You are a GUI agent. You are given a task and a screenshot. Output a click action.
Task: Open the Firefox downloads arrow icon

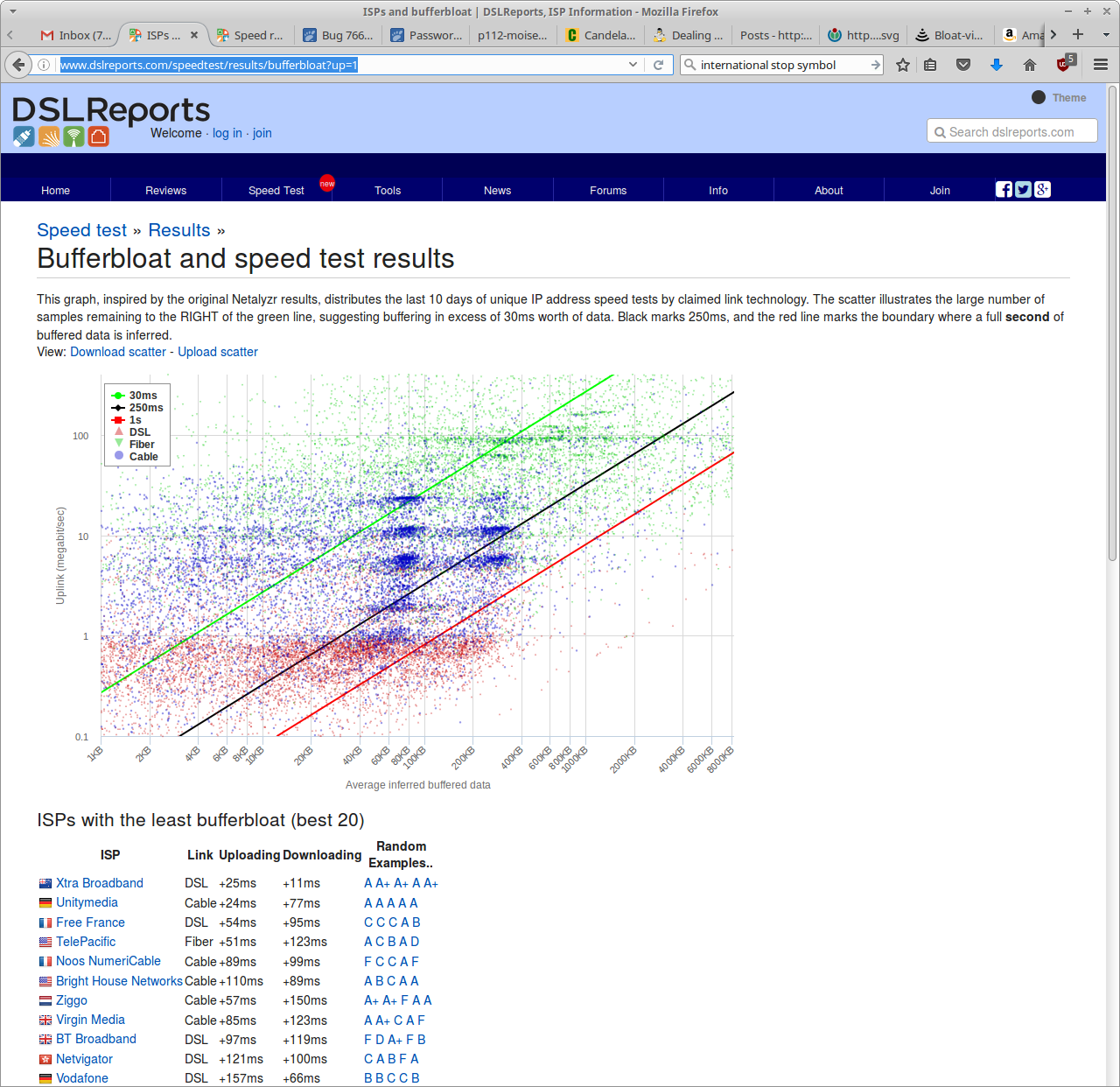996,65
